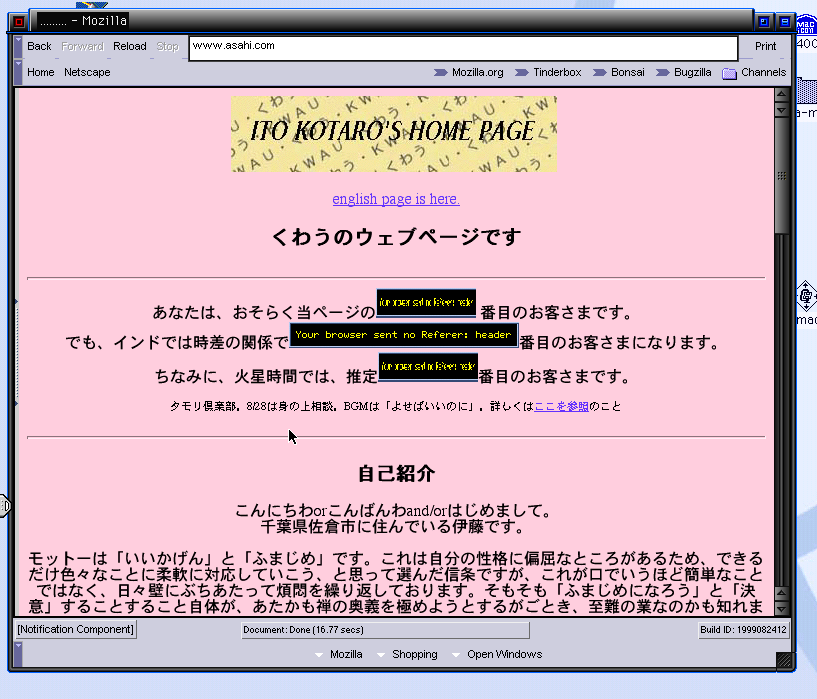Go to Home in the personal toolbar
The width and height of the screenshot is (817, 699).
(41, 72)
